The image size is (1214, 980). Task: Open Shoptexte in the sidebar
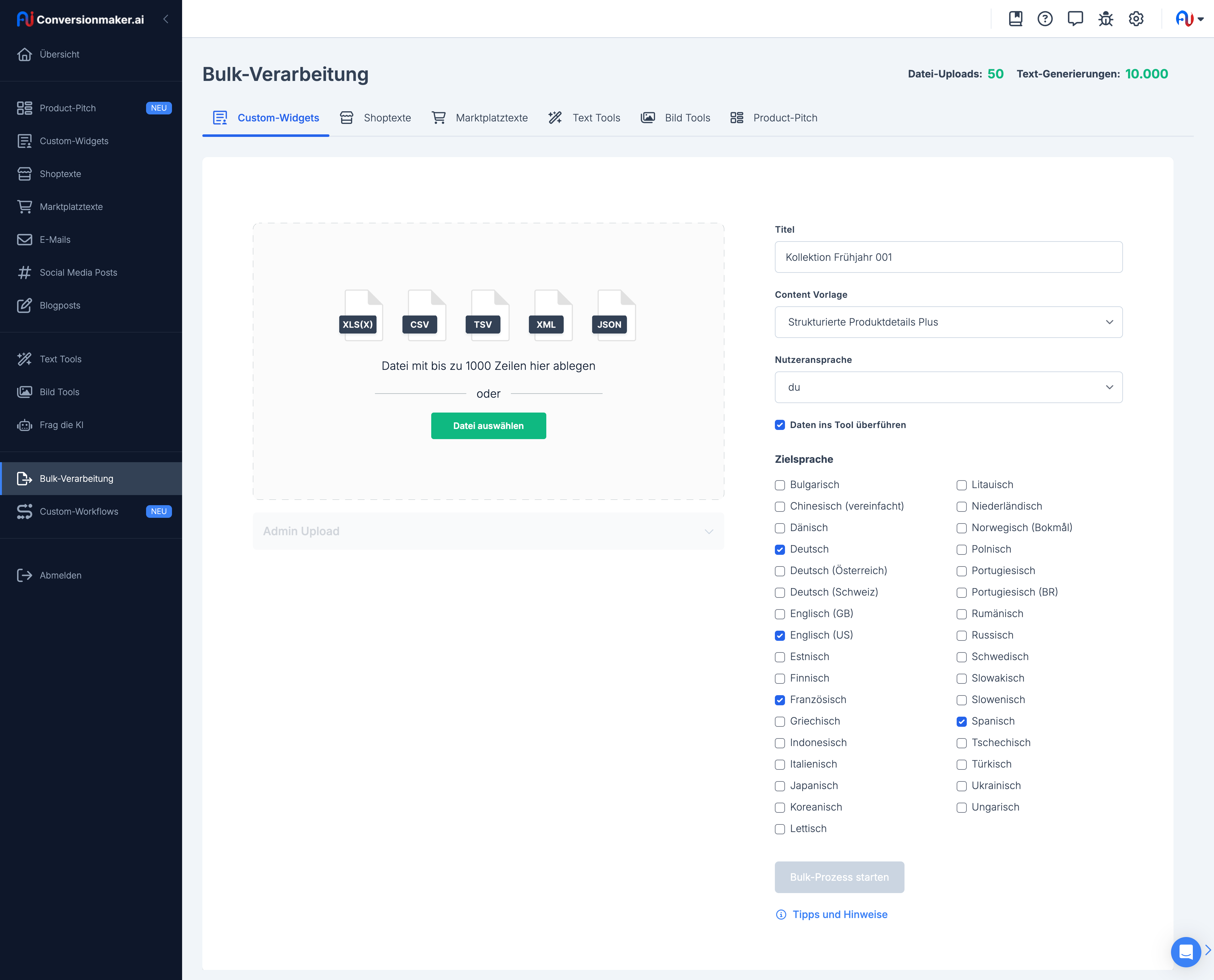91,174
